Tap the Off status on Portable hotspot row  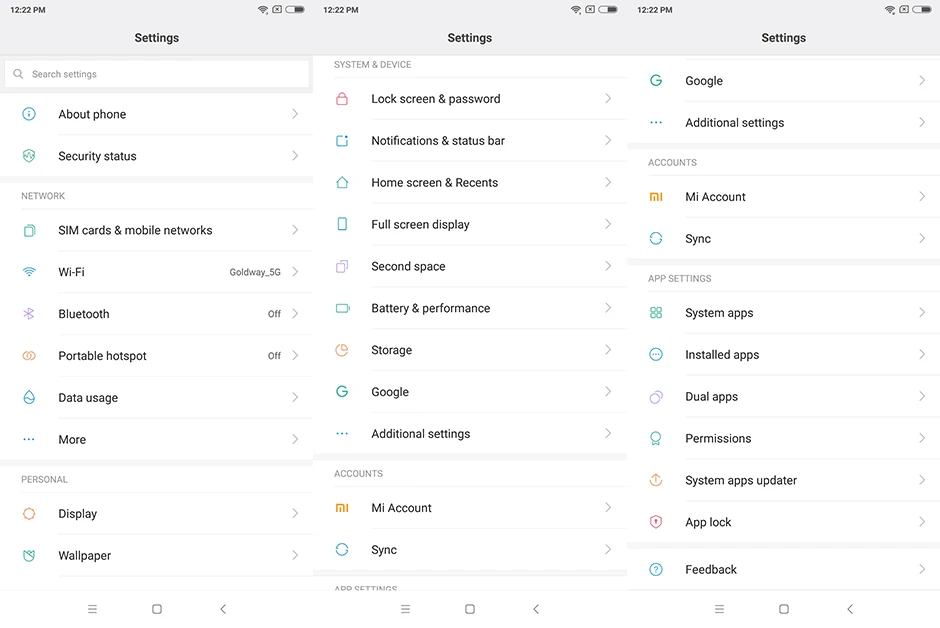pos(274,356)
